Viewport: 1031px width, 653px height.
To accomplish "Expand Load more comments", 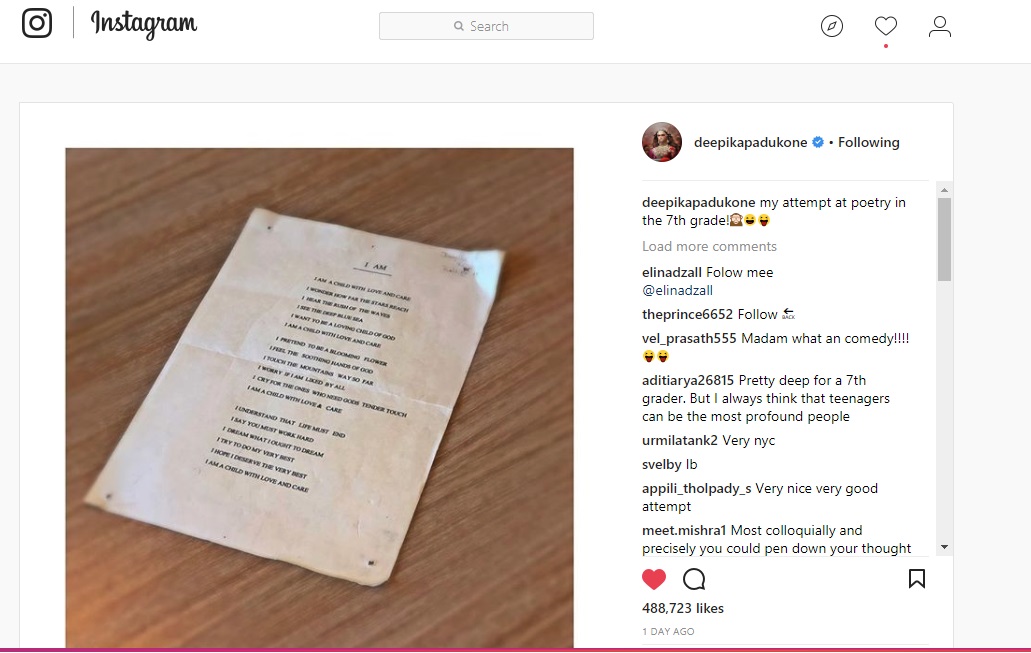I will coord(709,246).
